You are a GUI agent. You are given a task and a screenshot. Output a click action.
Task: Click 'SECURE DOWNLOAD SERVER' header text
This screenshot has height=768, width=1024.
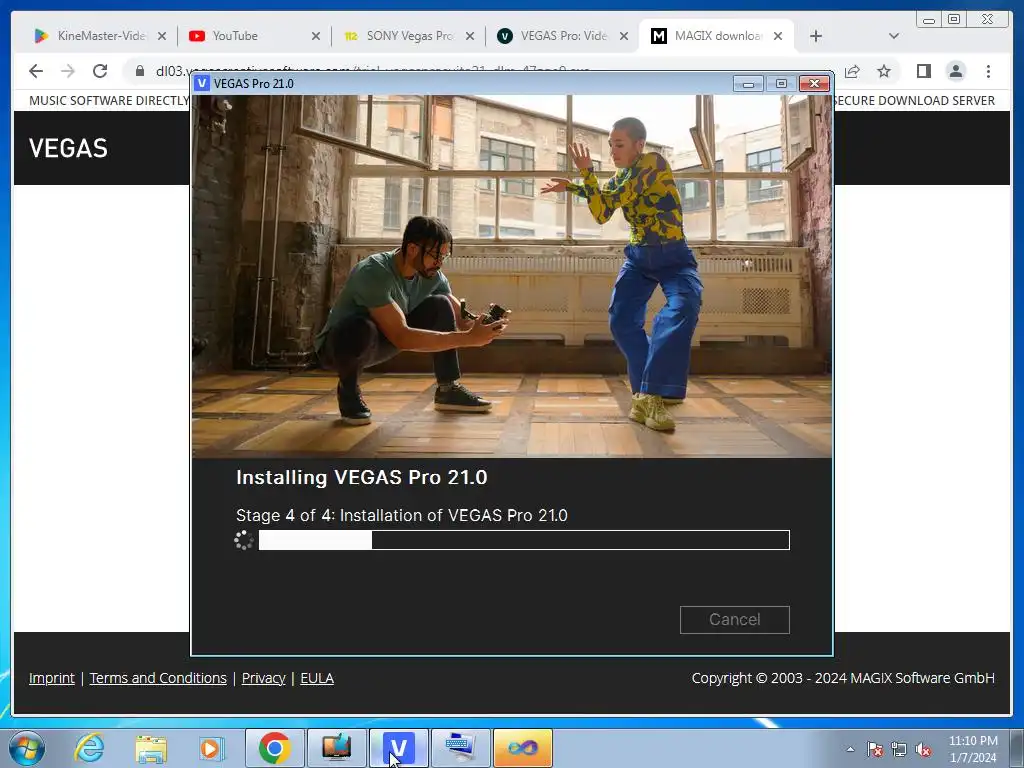pyautogui.click(x=915, y=101)
